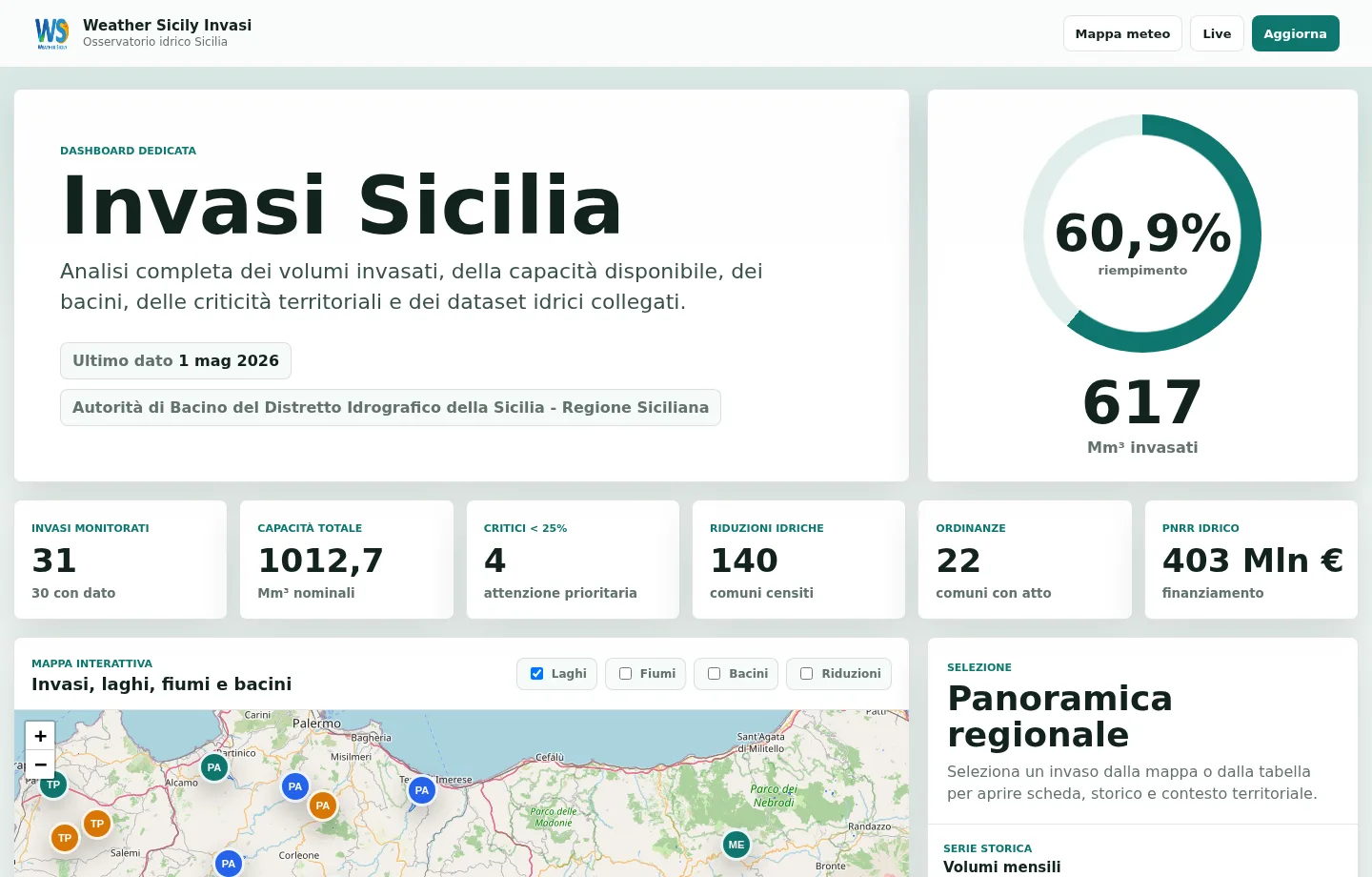Viewport: 1372px width, 877px height.
Task: Zoom in on the map
Action: coord(40,736)
